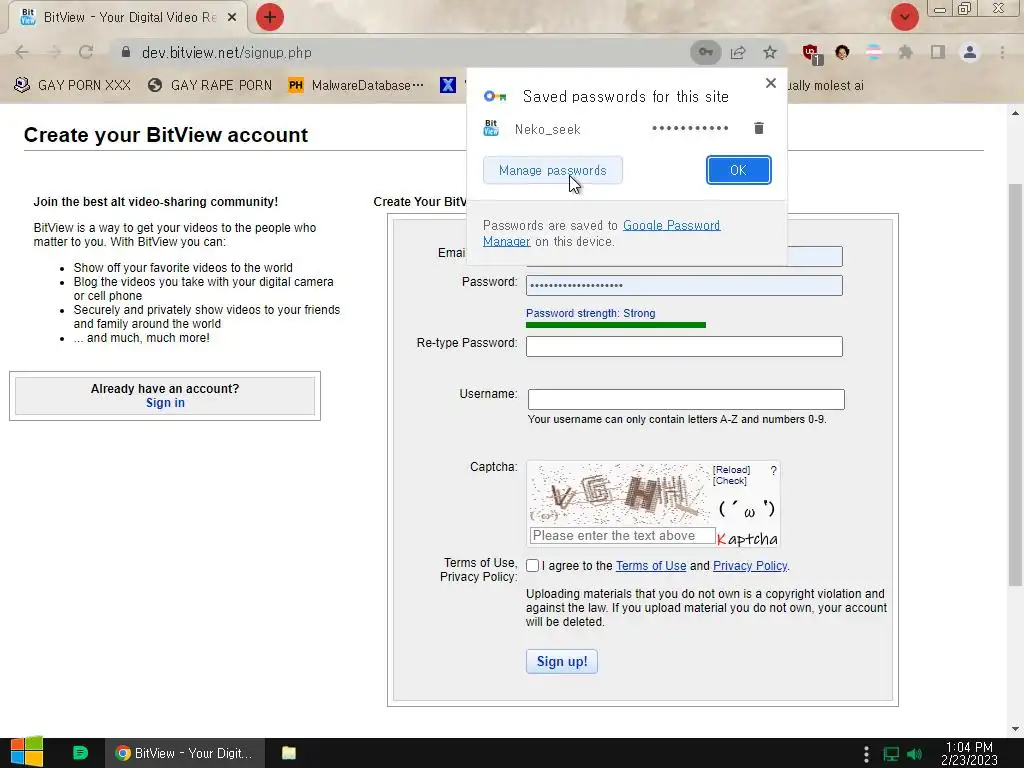The image size is (1024, 768).
Task: Click the captcha help question mark
Action: coord(773,470)
